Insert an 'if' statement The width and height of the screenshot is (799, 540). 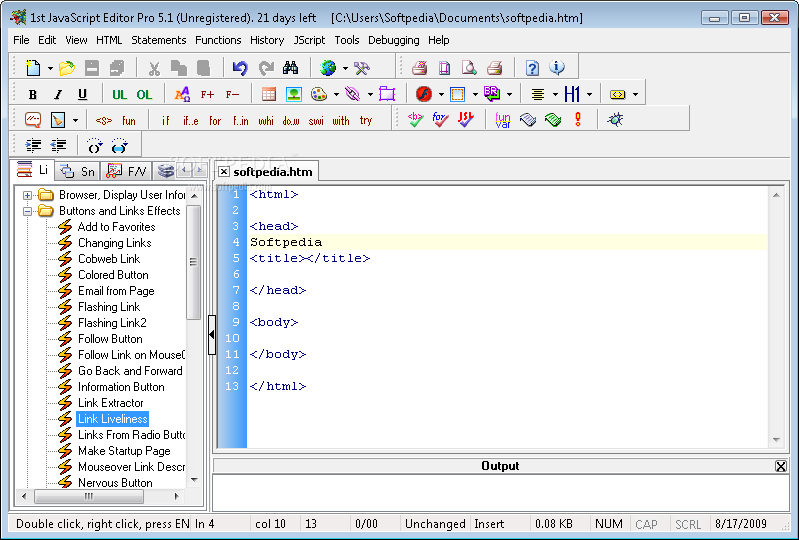tap(166, 121)
